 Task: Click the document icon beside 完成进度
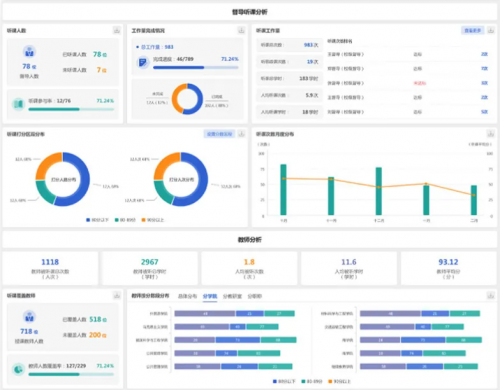coord(143,62)
